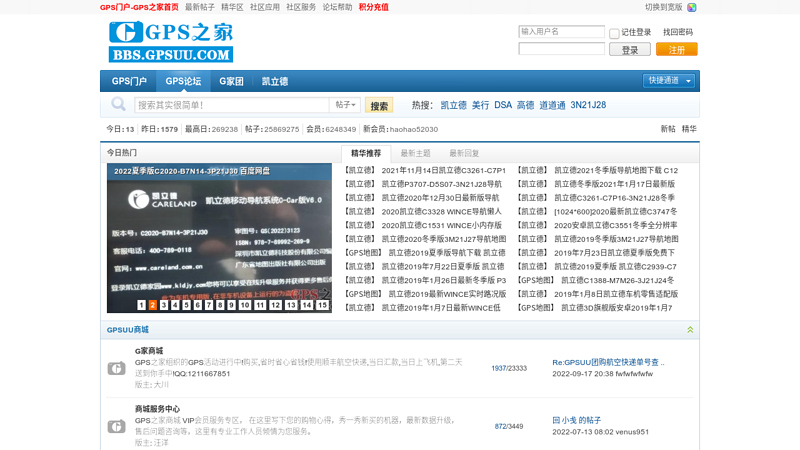Focus the forum search text box
This screenshot has width=800, height=450.
pos(232,105)
